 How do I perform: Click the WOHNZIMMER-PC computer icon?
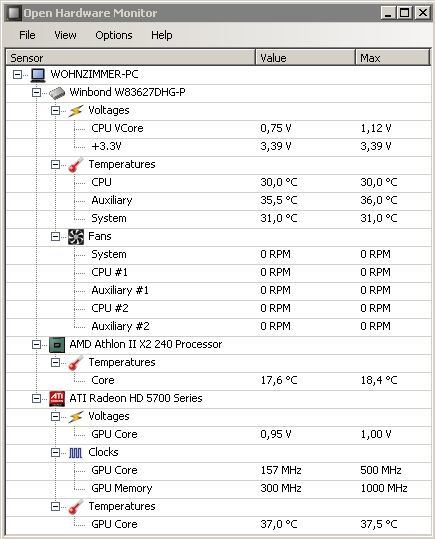coord(38,75)
